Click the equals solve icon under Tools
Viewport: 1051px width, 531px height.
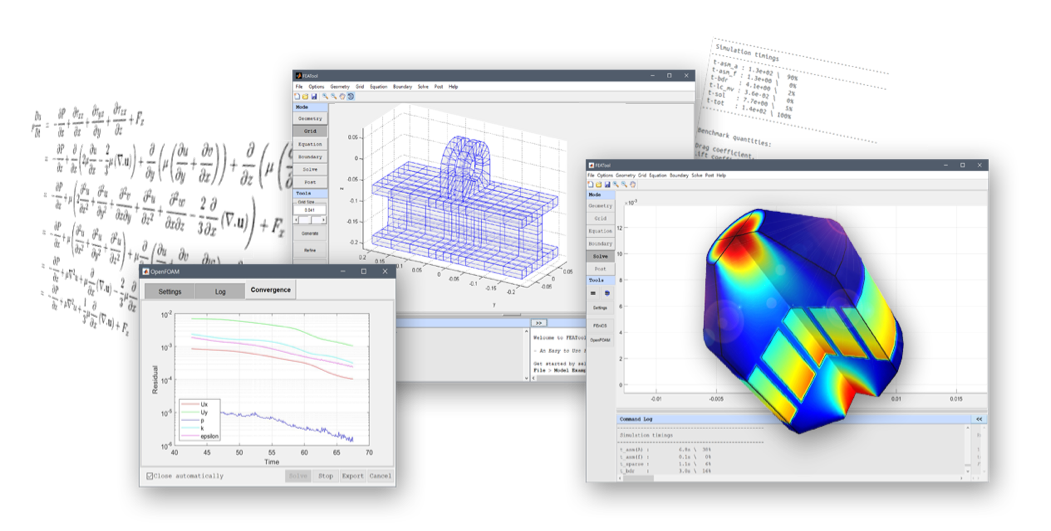click(593, 293)
